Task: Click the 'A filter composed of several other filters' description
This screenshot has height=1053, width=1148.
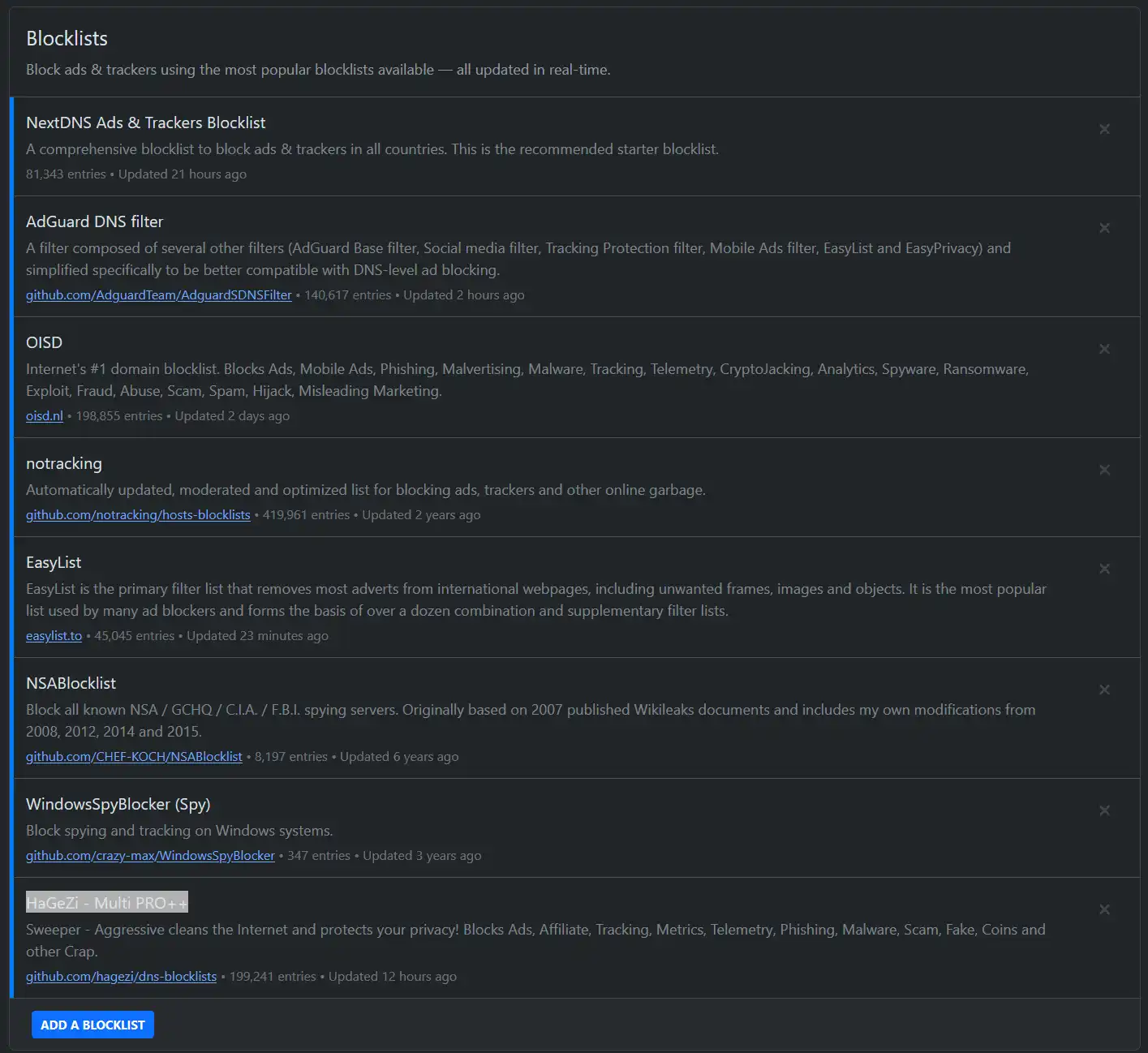Action: pos(518,259)
